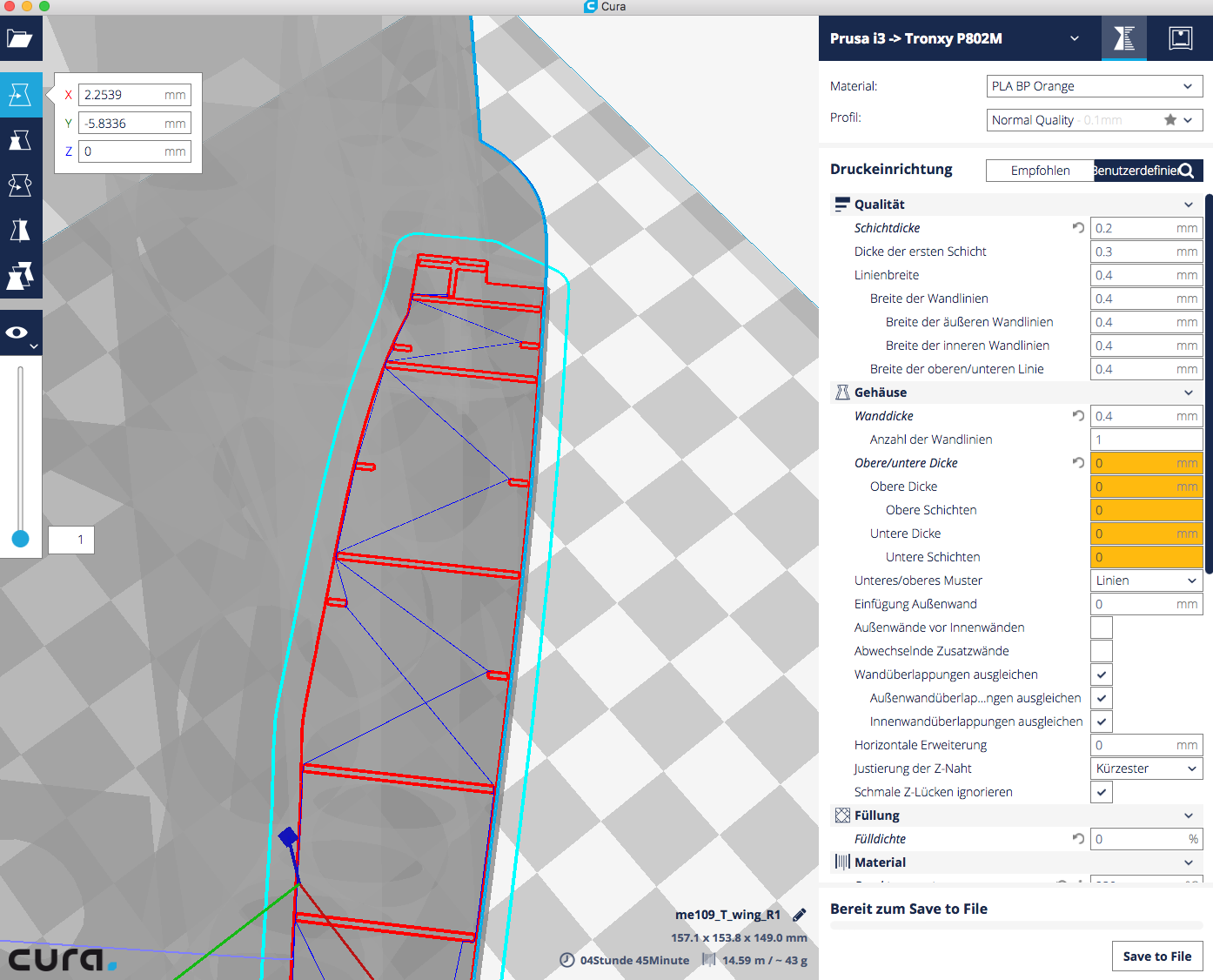This screenshot has height=980, width=1213.
Task: Toggle Schmale Z-Lücken ignorieren checkbox
Action: pos(1102,792)
